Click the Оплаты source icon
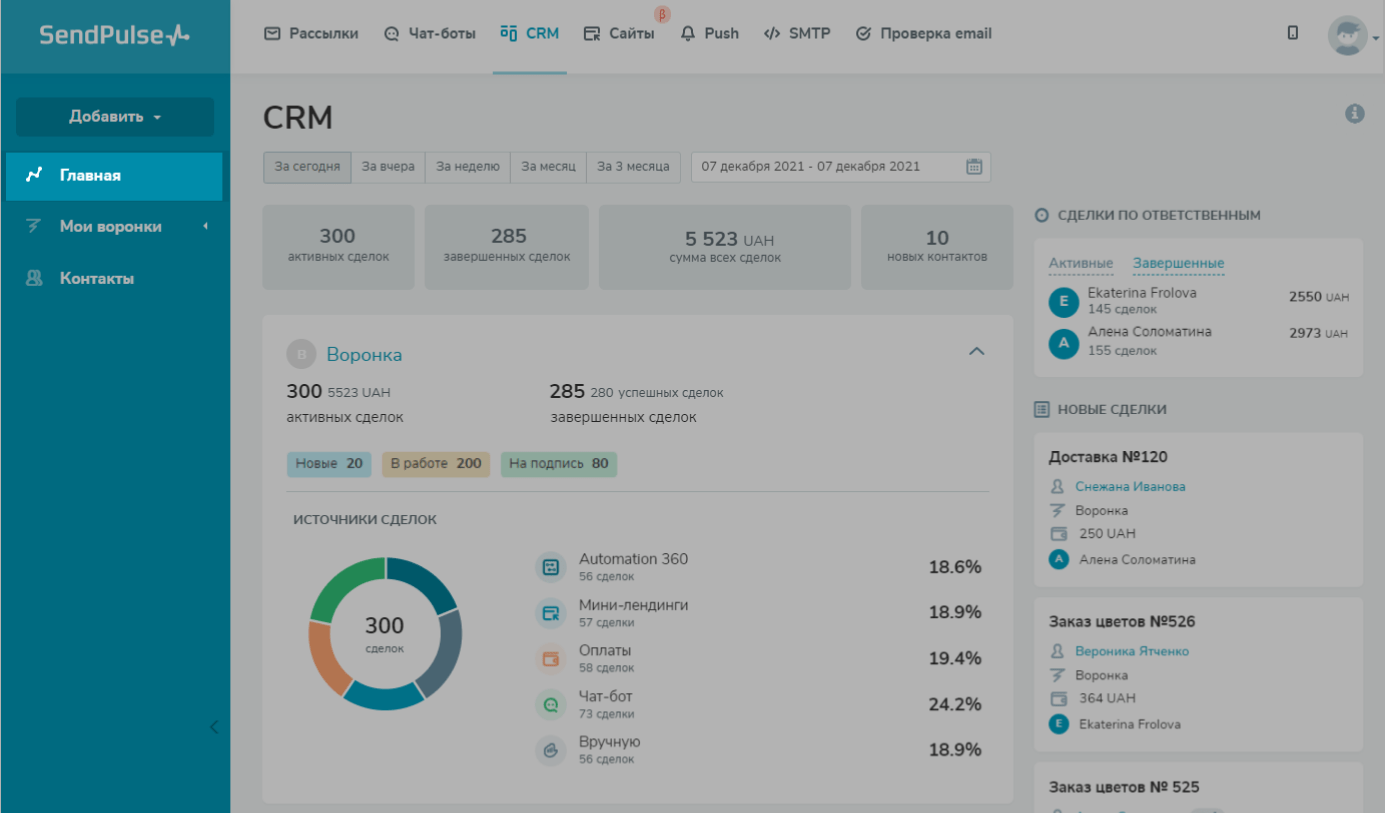Image resolution: width=1385 pixels, height=813 pixels. pos(550,659)
